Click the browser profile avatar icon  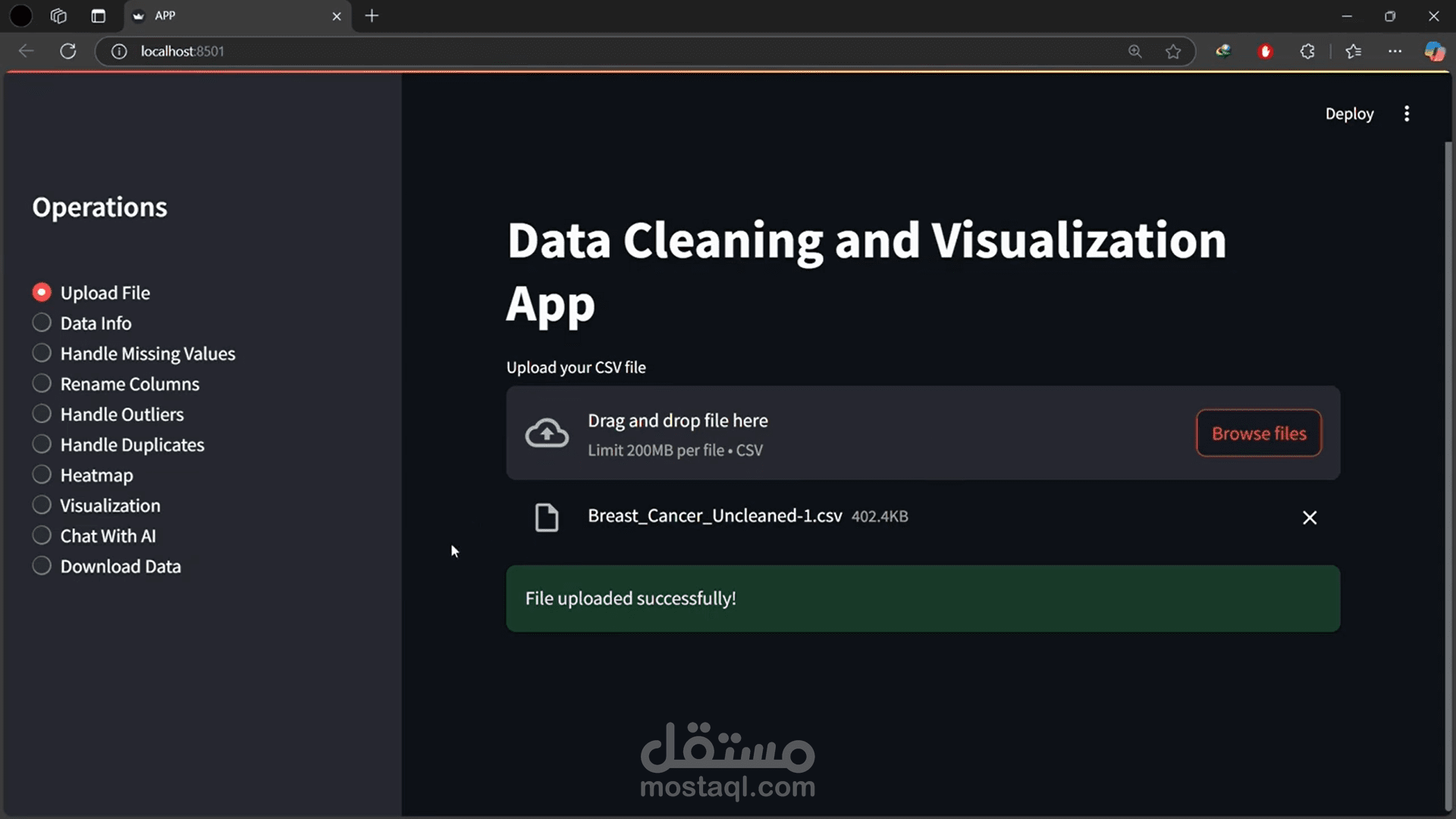click(1436, 51)
